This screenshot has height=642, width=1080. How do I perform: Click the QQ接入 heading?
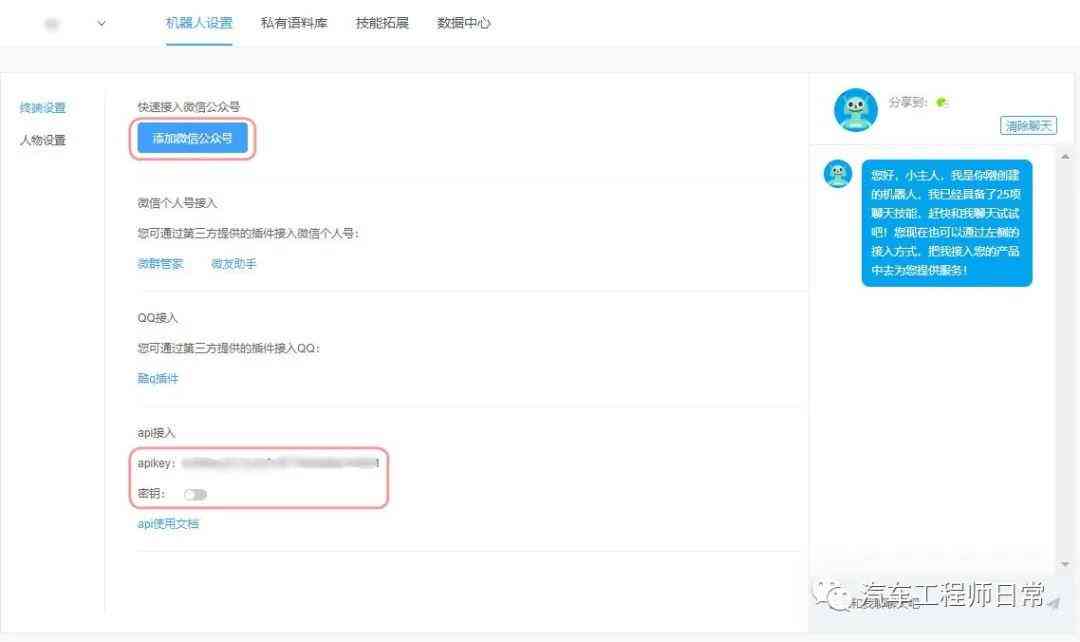(158, 318)
